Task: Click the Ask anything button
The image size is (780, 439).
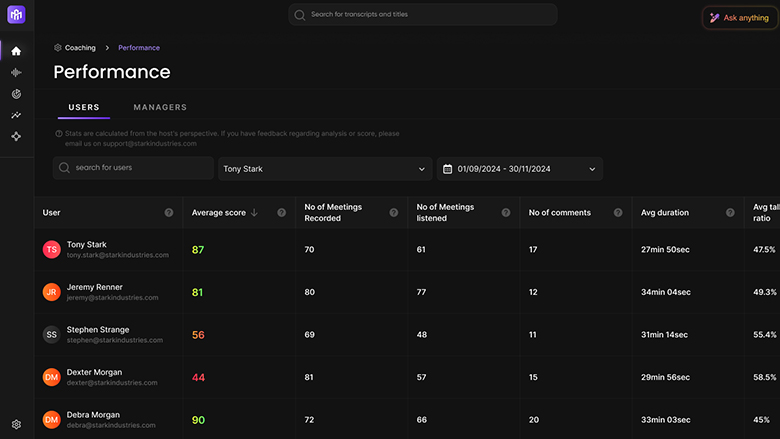Action: click(740, 17)
